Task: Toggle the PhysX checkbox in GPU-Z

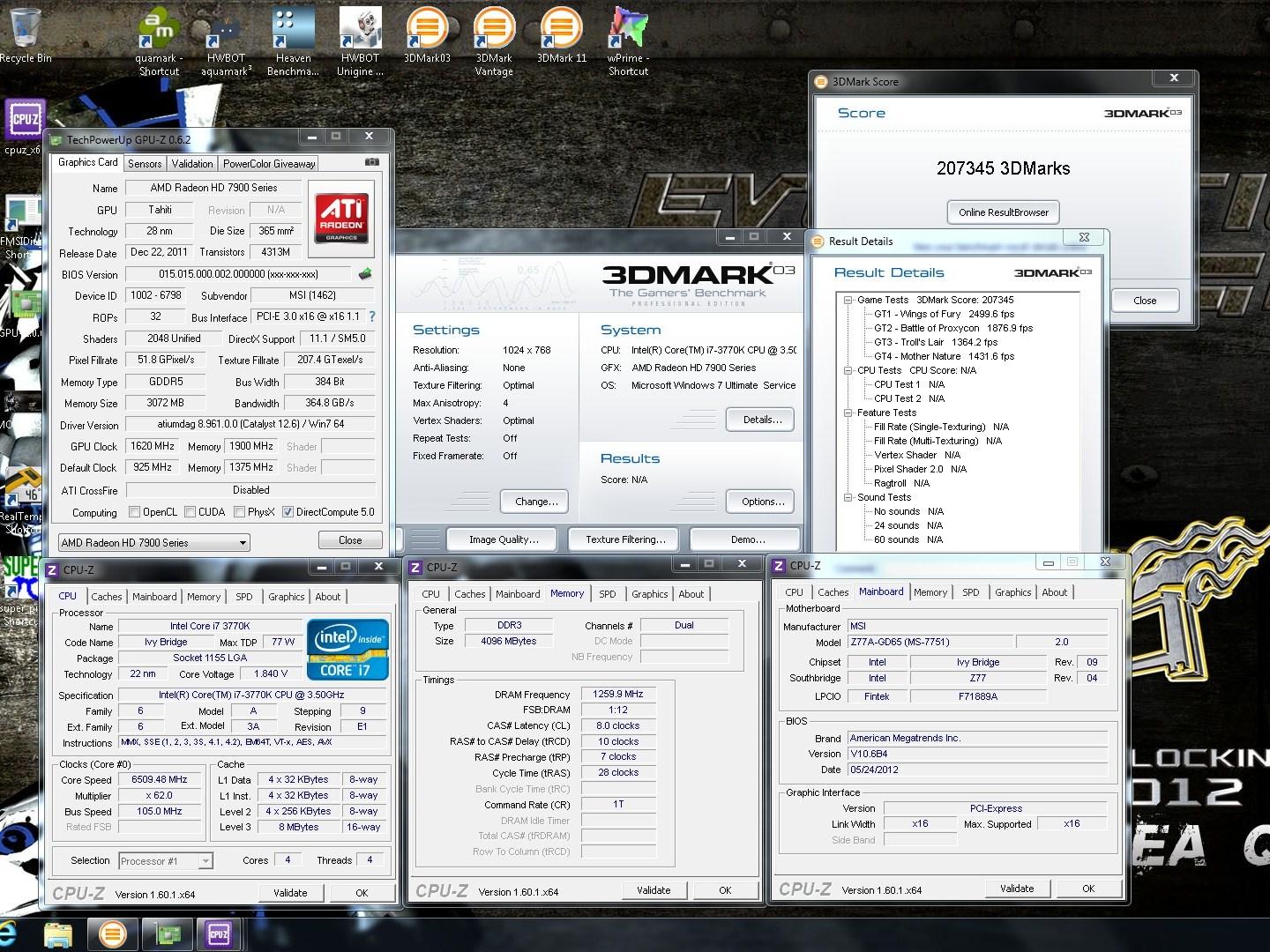Action: 239,512
